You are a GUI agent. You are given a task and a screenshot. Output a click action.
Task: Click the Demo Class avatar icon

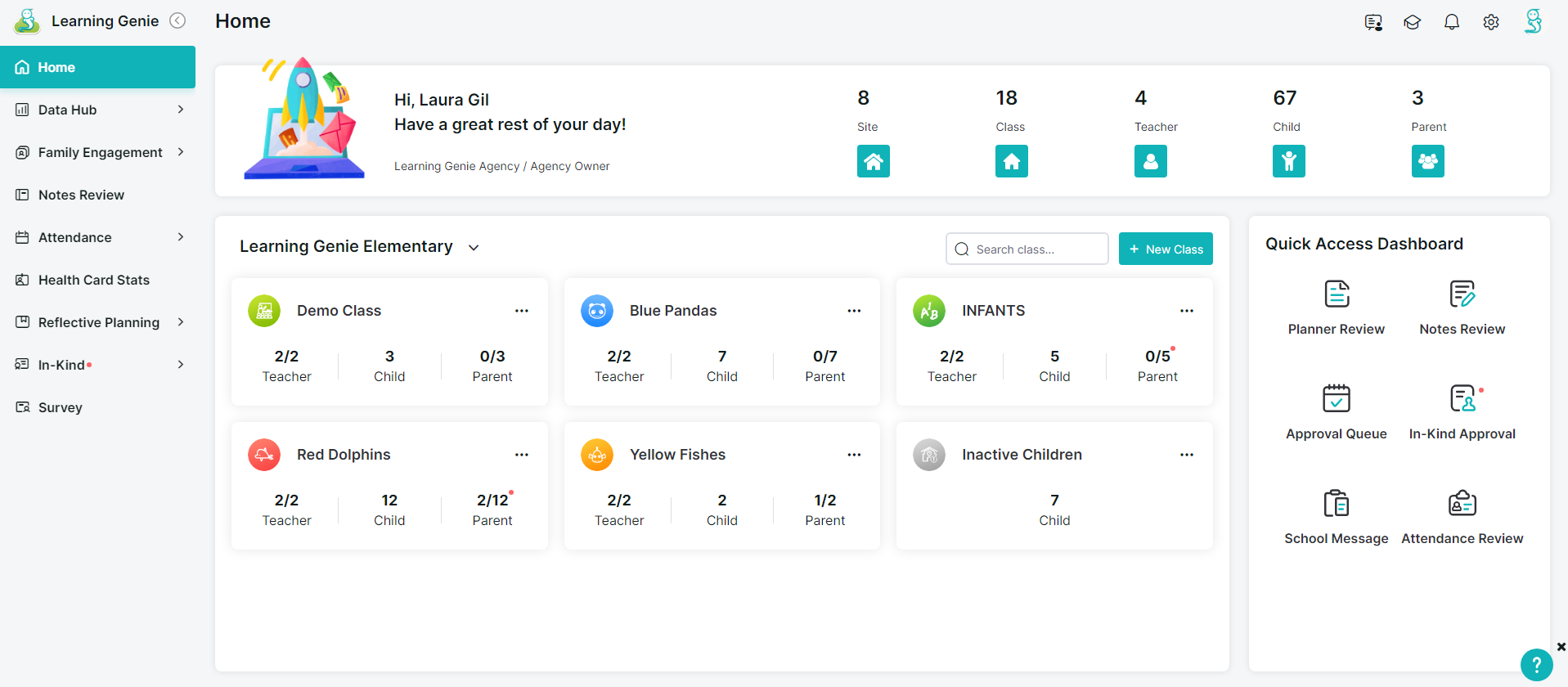[x=264, y=311]
